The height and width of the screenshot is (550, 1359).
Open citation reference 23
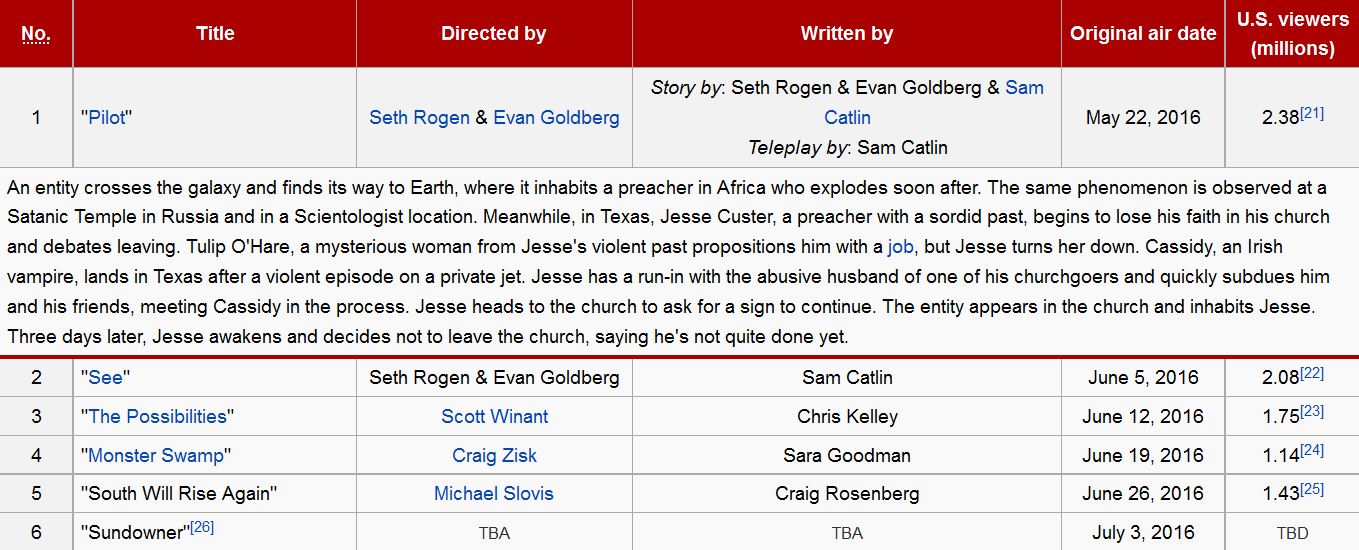click(x=1312, y=412)
